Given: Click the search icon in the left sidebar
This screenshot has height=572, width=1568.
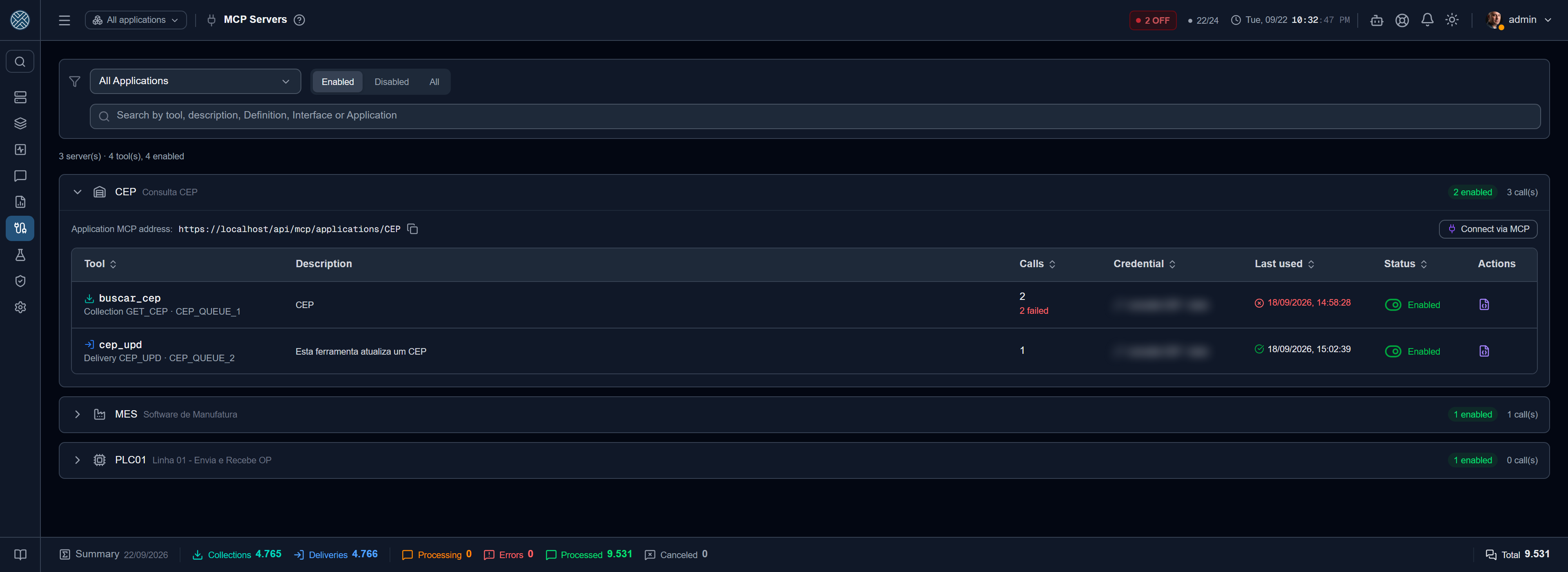Looking at the screenshot, I should coord(20,62).
